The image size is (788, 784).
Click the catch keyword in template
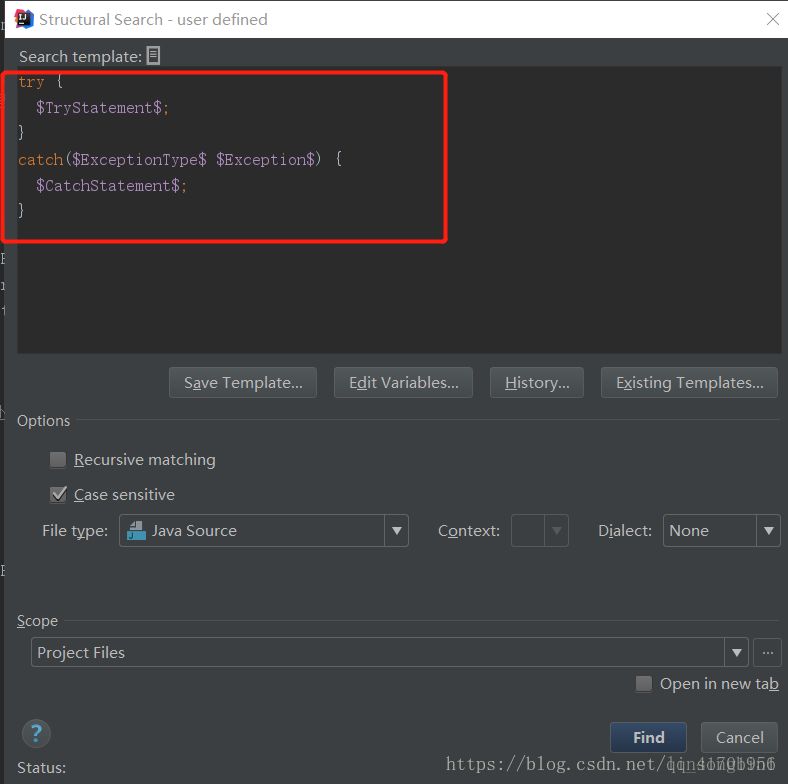(x=40, y=160)
